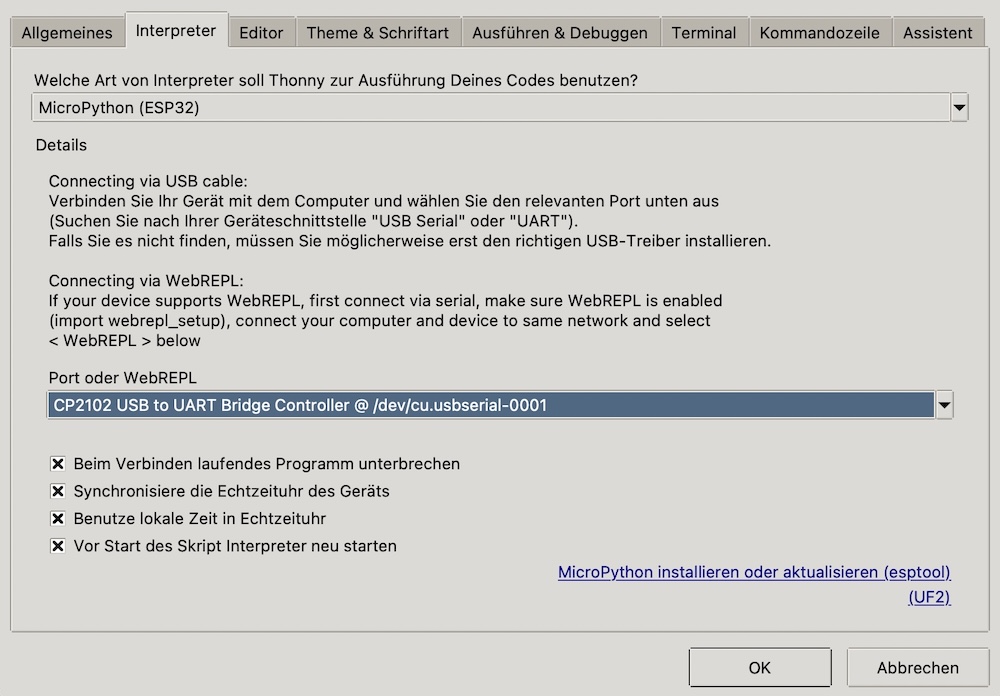Click the 'Falls Sie es nicht finden' text line
1000x696 pixels.
(409, 241)
